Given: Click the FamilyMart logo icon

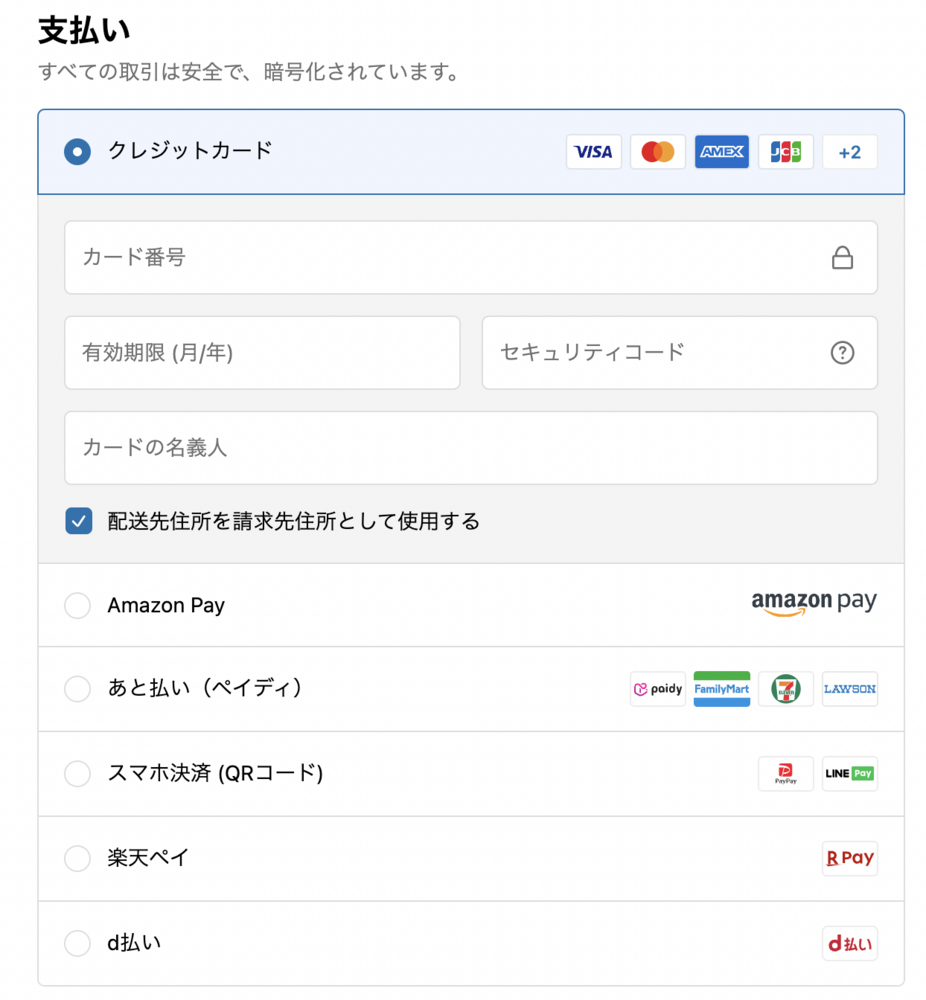Looking at the screenshot, I should pos(722,689).
